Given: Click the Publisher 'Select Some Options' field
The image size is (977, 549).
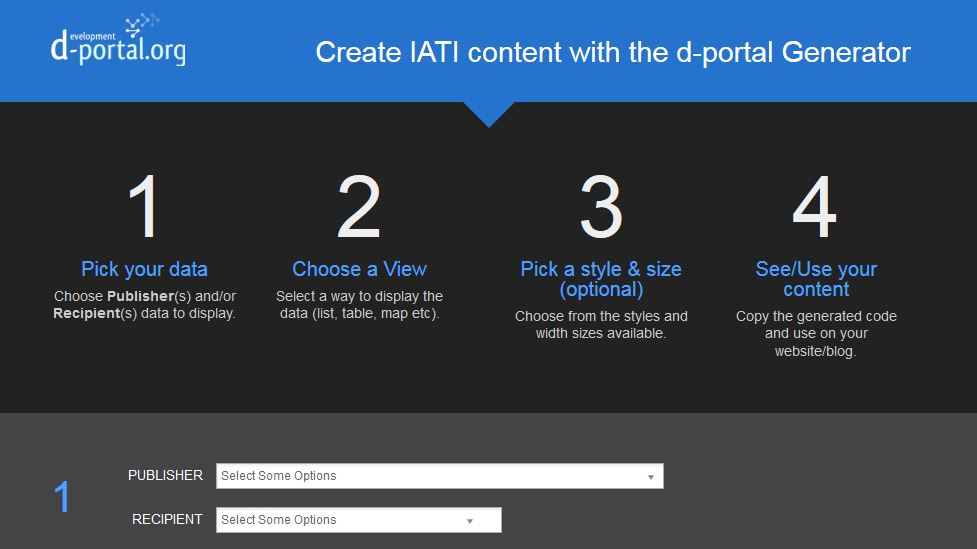Looking at the screenshot, I should pyautogui.click(x=439, y=476).
